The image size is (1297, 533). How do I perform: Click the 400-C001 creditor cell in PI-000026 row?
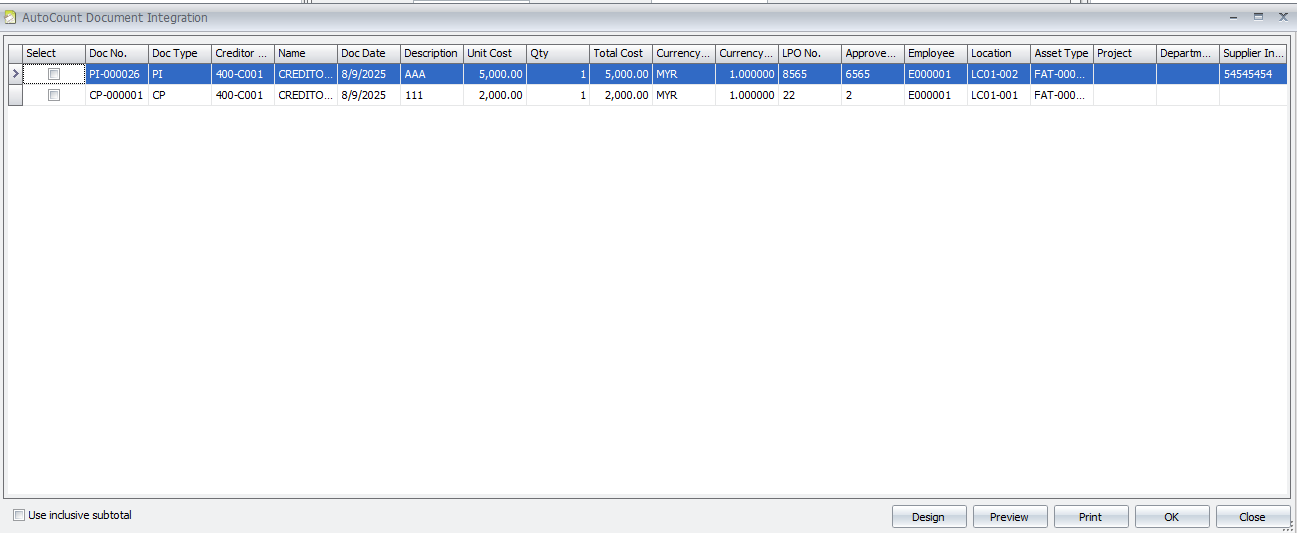click(x=243, y=74)
